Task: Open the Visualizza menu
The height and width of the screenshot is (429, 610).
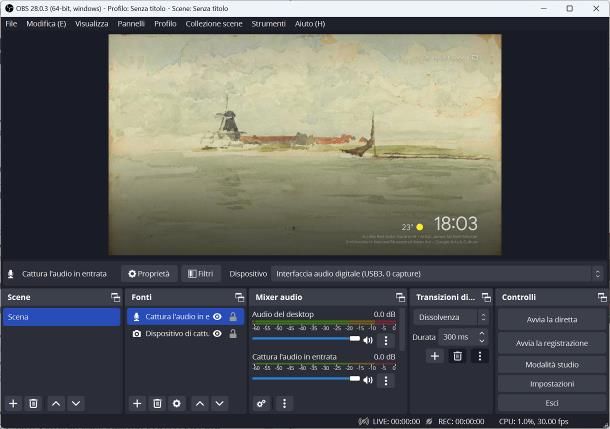Action: 91,24
